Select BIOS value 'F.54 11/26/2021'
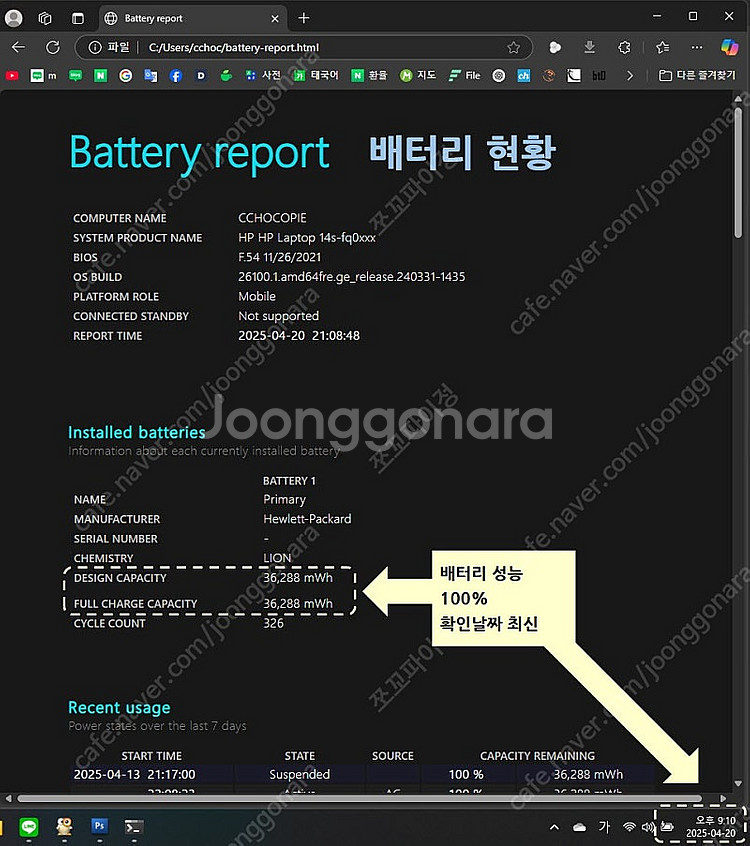 click(x=279, y=257)
